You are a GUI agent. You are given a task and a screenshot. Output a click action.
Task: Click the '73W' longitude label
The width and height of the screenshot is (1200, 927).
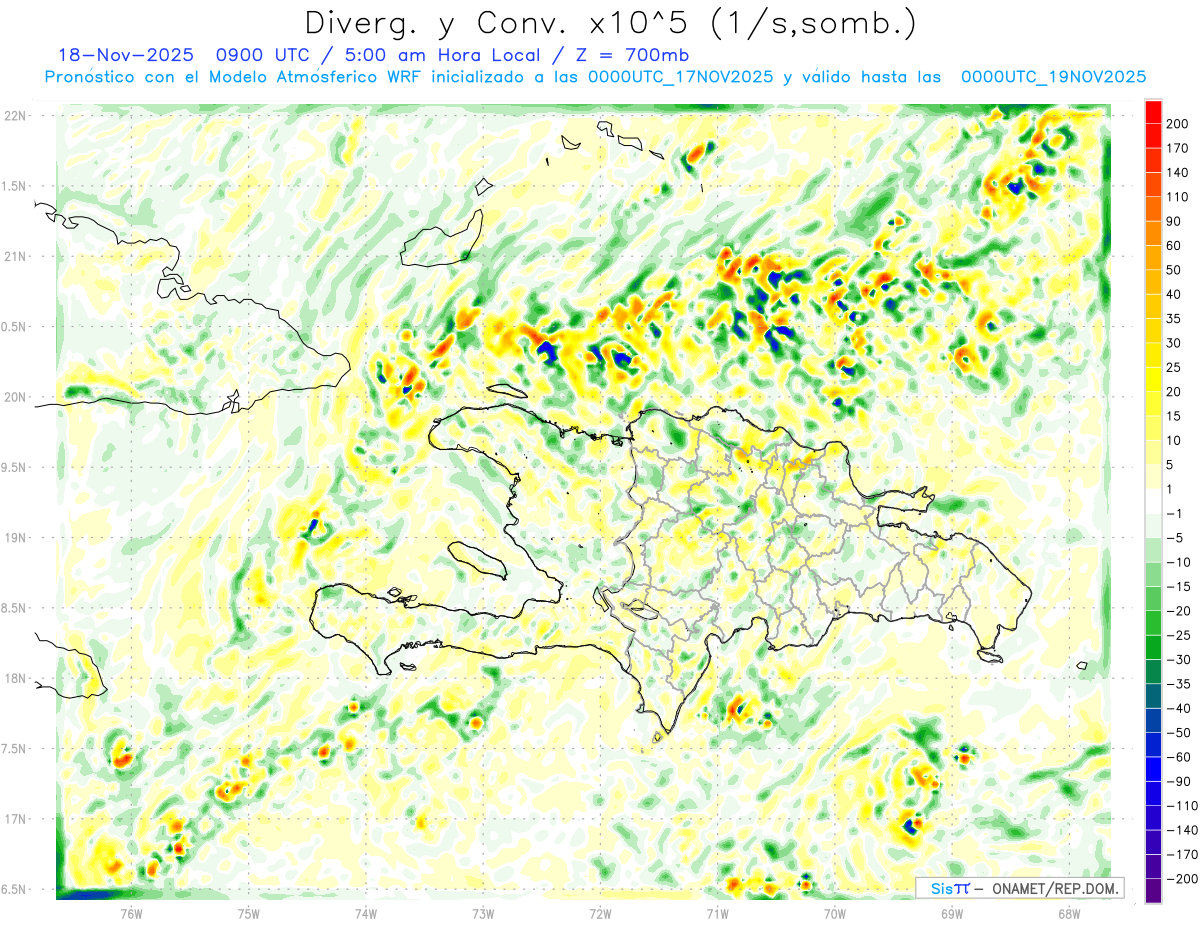pos(483,912)
